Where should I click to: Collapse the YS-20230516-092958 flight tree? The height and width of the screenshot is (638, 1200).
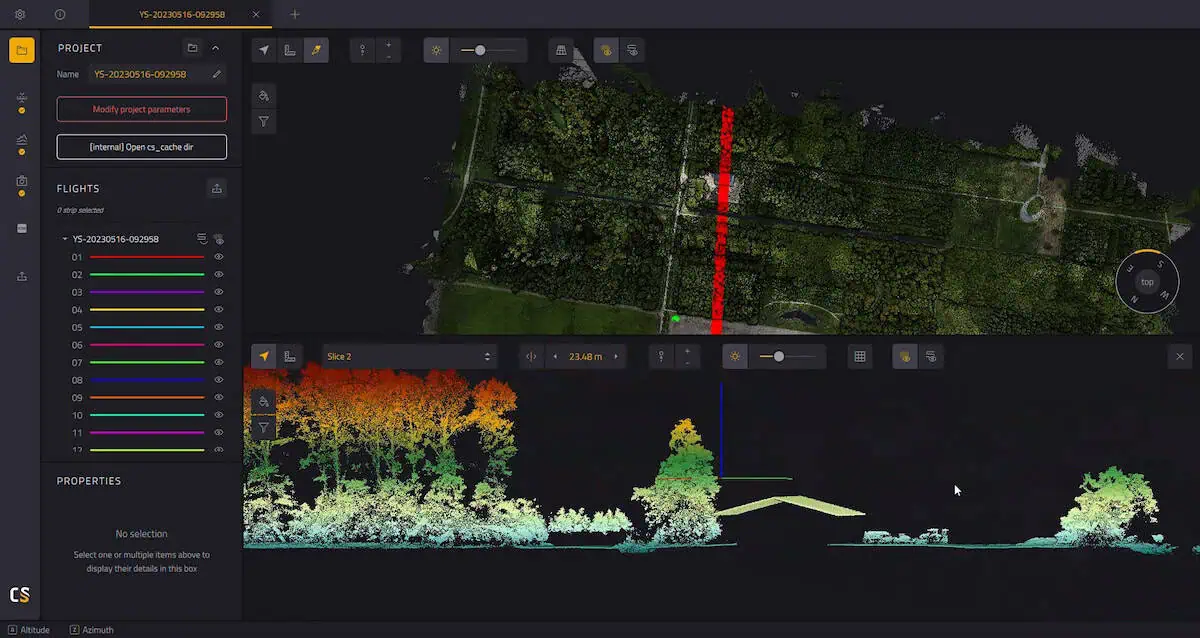pos(62,239)
